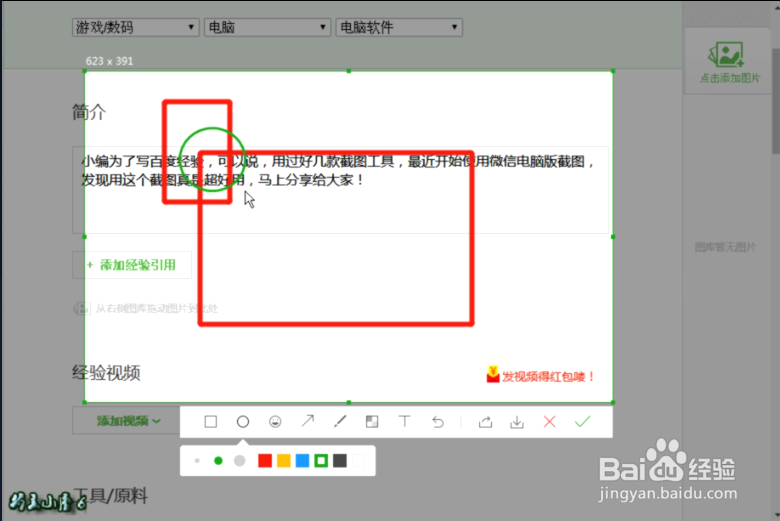Cancel the screenshot with red X

(550, 422)
